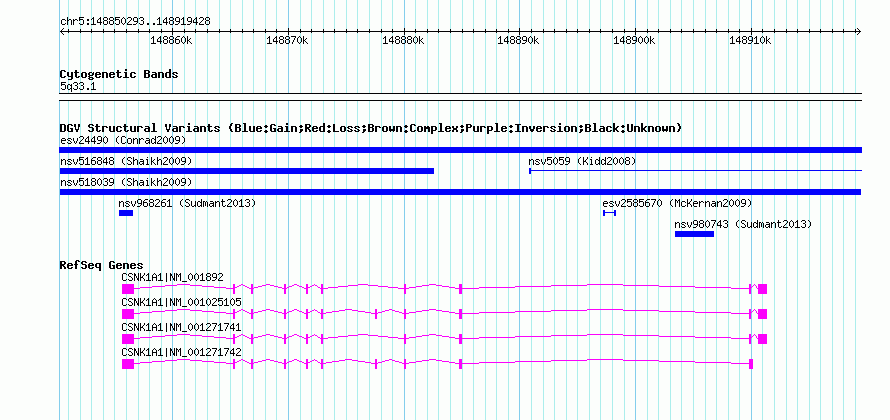Click the 148900k ruler tick label
Screen dimensions: 890x420
click(635, 40)
